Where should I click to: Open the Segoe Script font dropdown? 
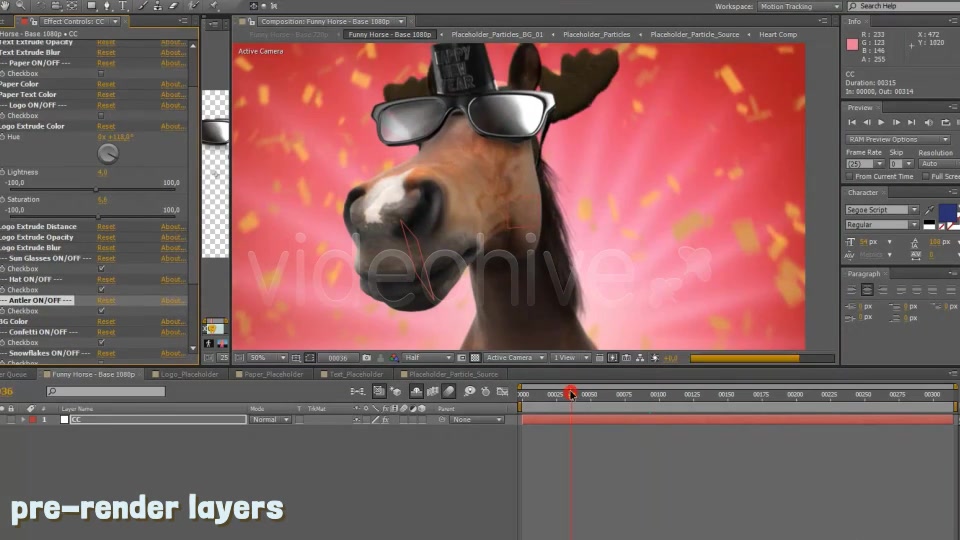click(x=881, y=209)
